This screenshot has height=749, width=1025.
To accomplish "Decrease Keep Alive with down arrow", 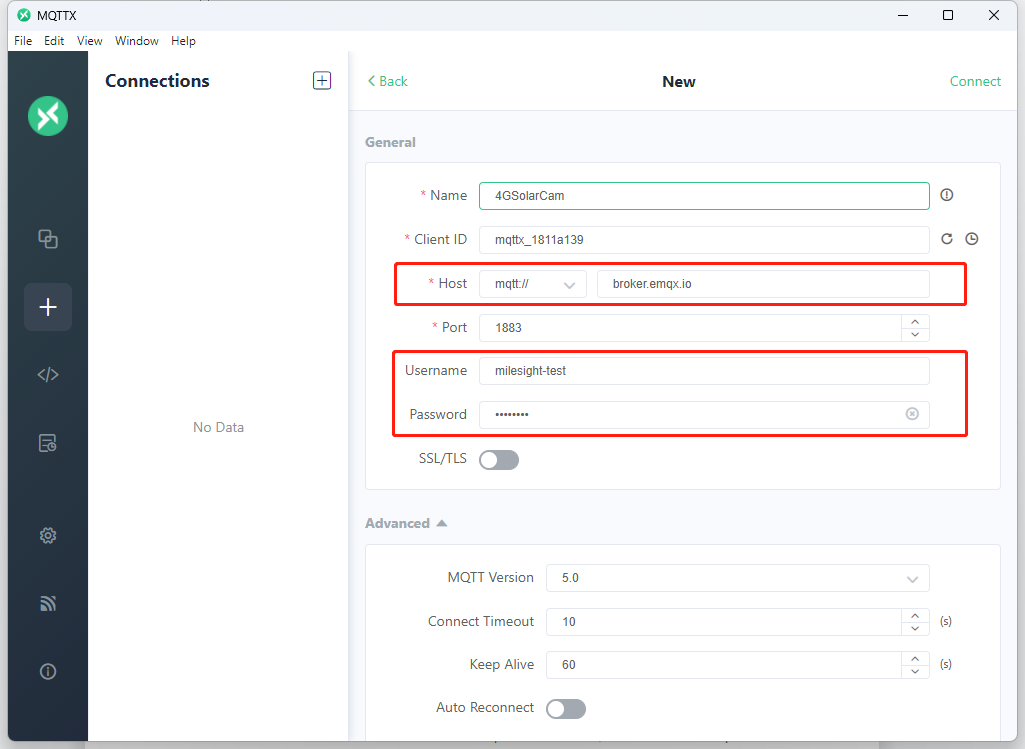I will click(915, 671).
